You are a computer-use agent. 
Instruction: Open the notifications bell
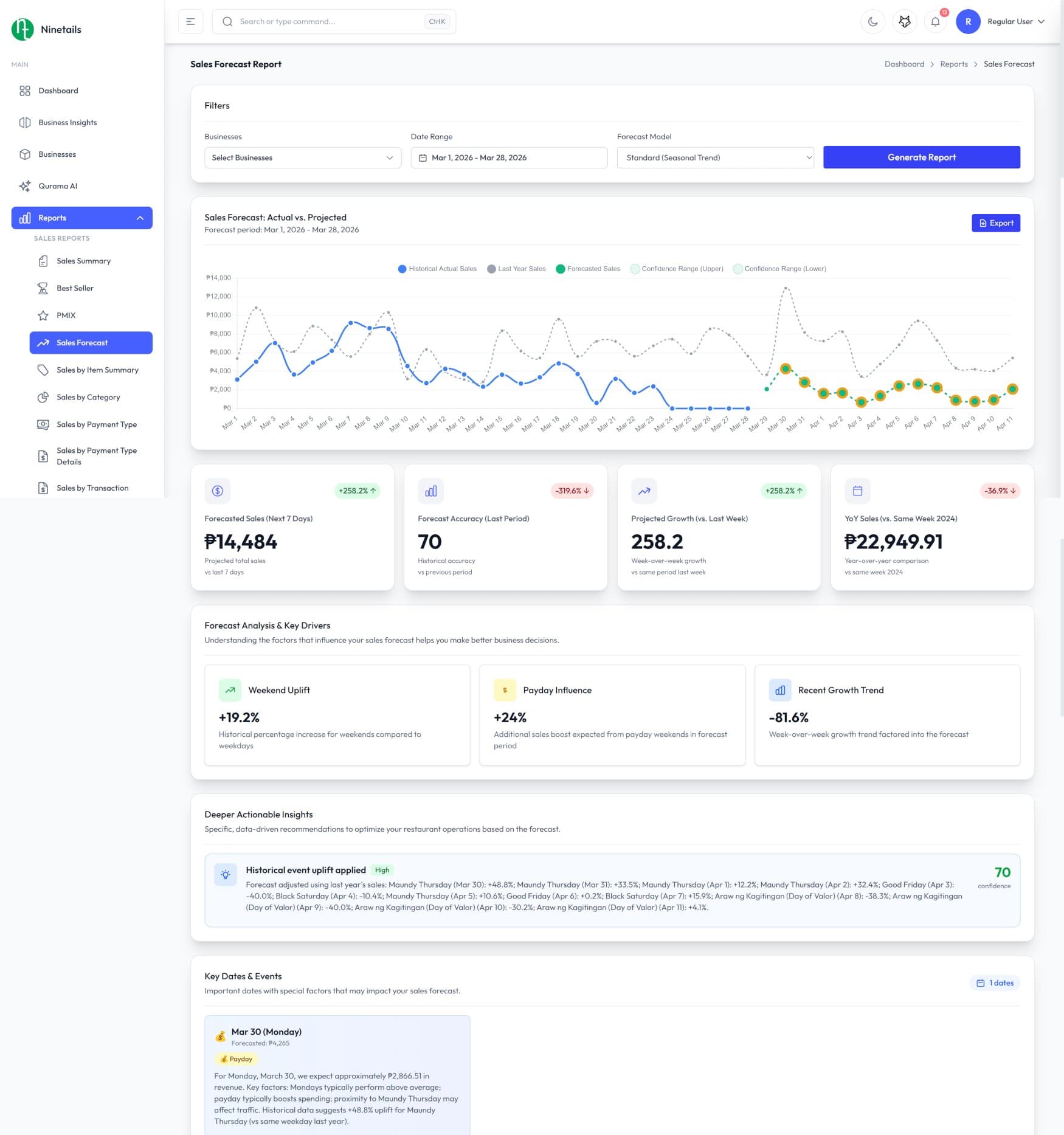tap(935, 21)
